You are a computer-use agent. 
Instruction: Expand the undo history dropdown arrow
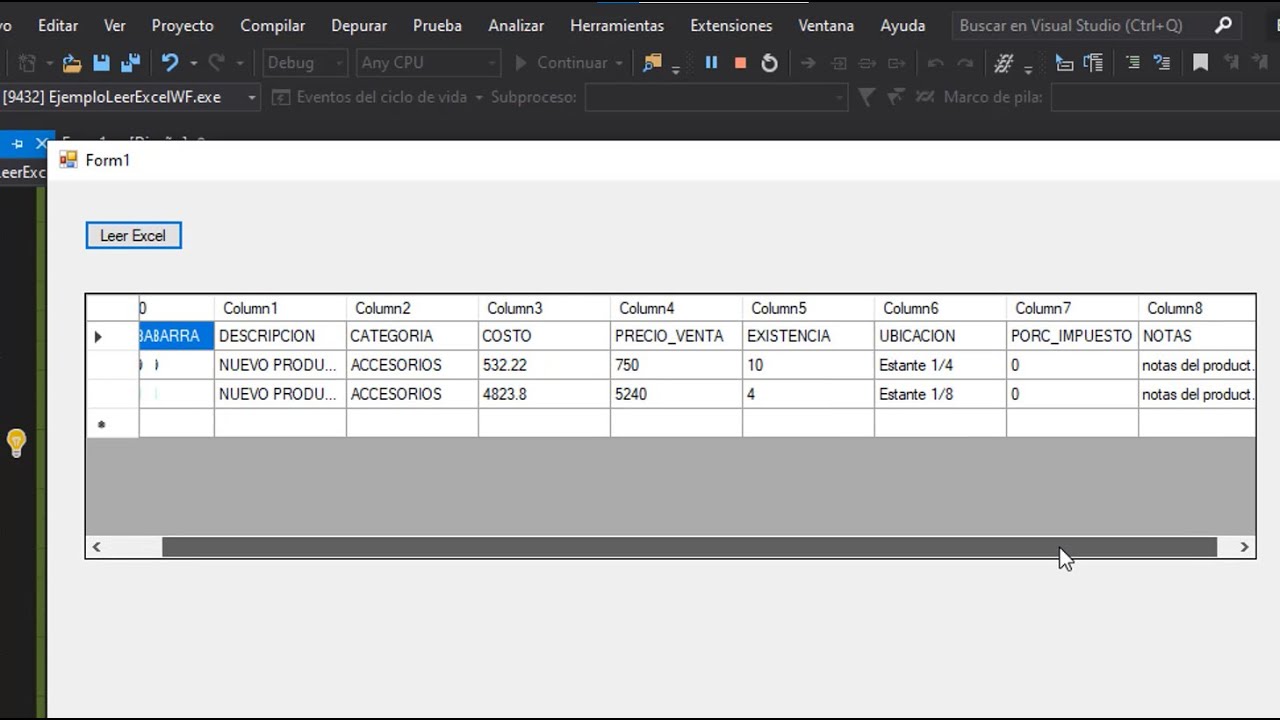[193, 63]
